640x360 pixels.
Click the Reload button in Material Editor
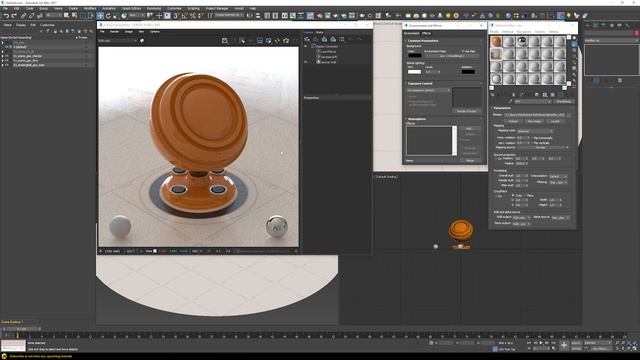coord(513,121)
